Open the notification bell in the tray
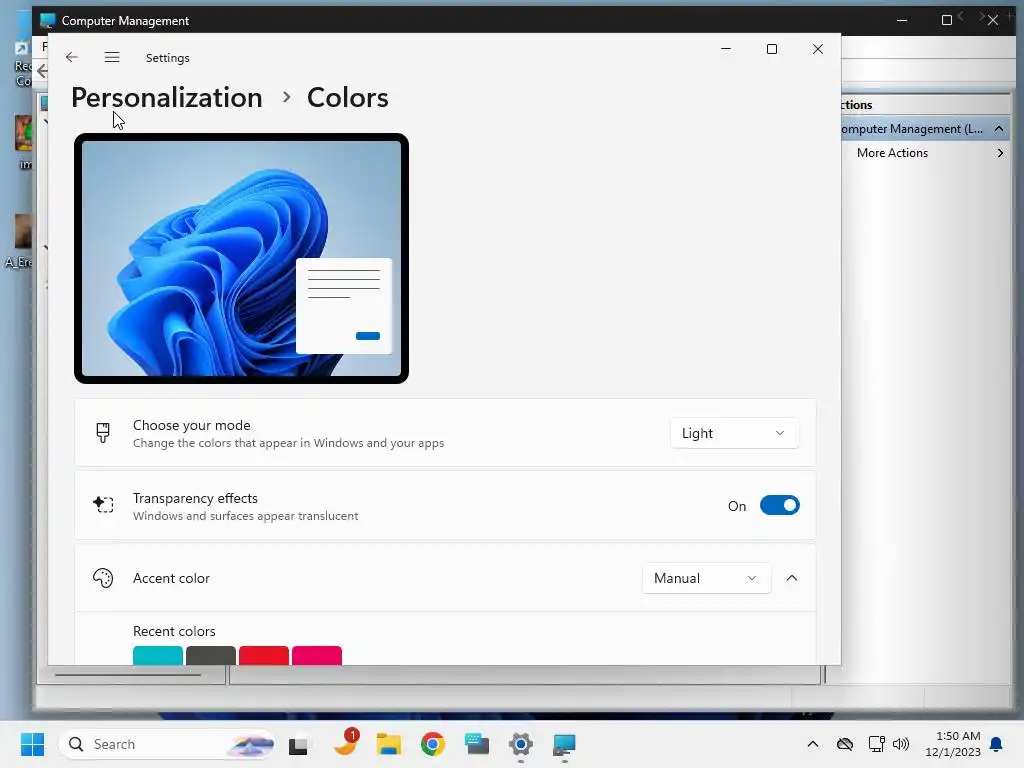 coord(997,744)
